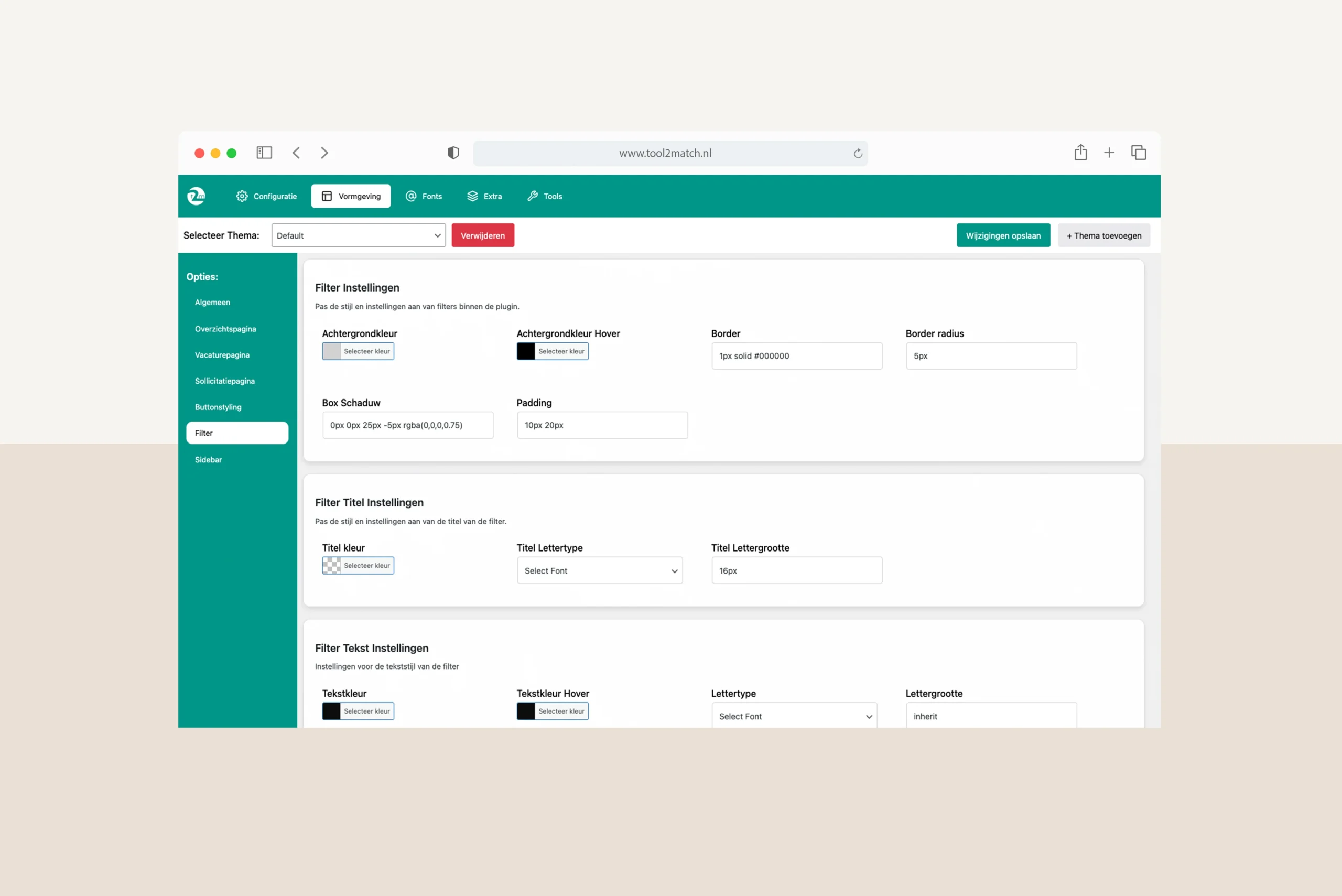Click the Tool2Match logo icon
The image size is (1342, 896).
[x=196, y=196]
